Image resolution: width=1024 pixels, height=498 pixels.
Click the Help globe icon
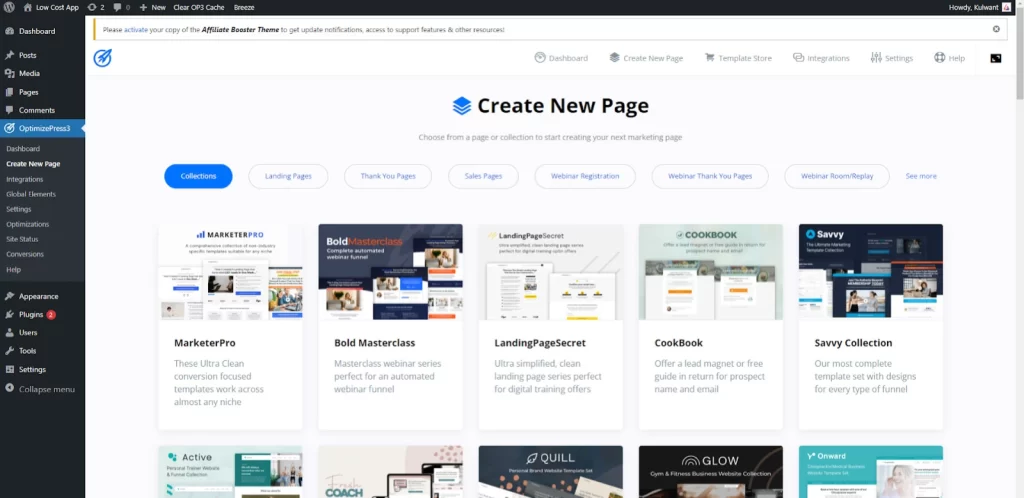coord(939,57)
